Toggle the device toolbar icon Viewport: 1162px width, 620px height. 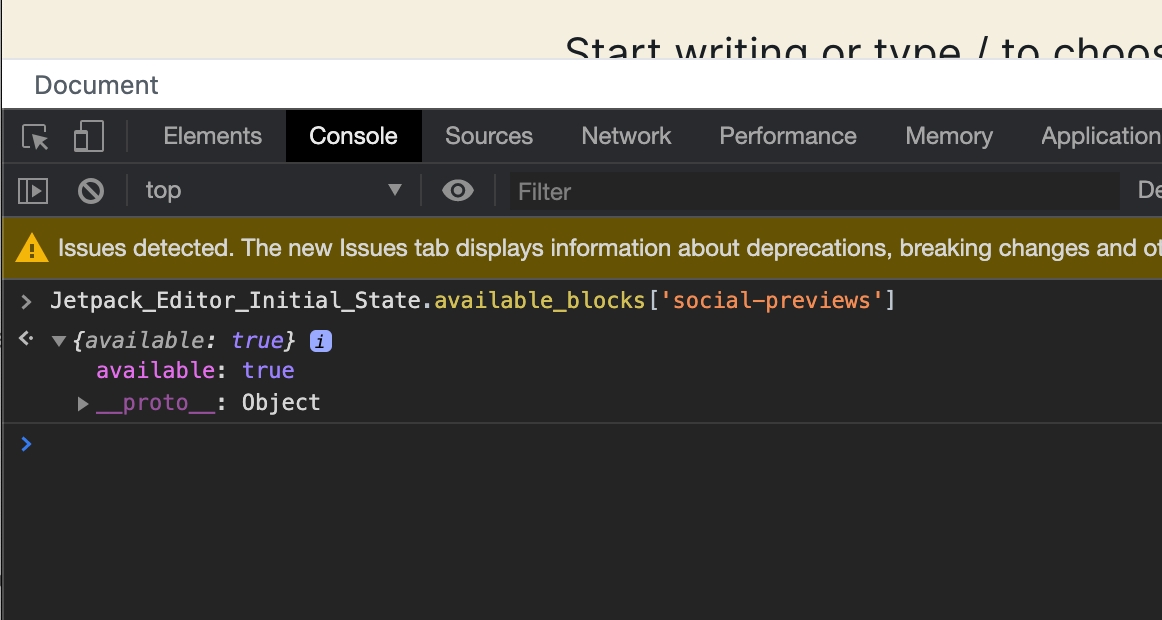tap(89, 137)
